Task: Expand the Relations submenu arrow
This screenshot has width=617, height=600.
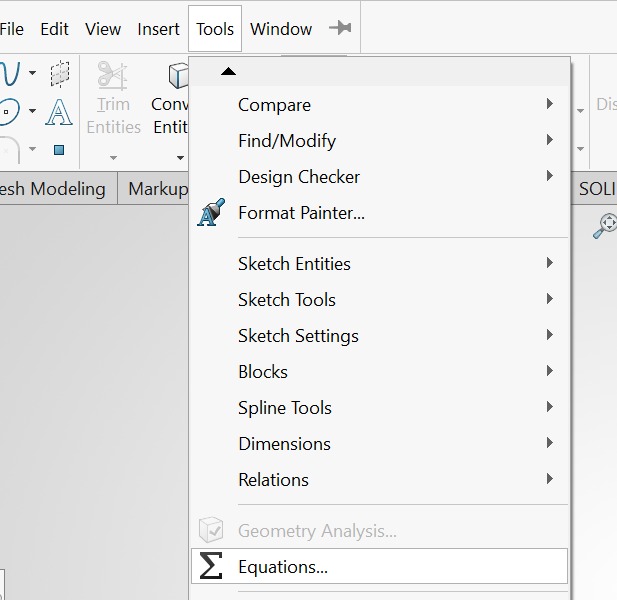Action: pos(550,479)
